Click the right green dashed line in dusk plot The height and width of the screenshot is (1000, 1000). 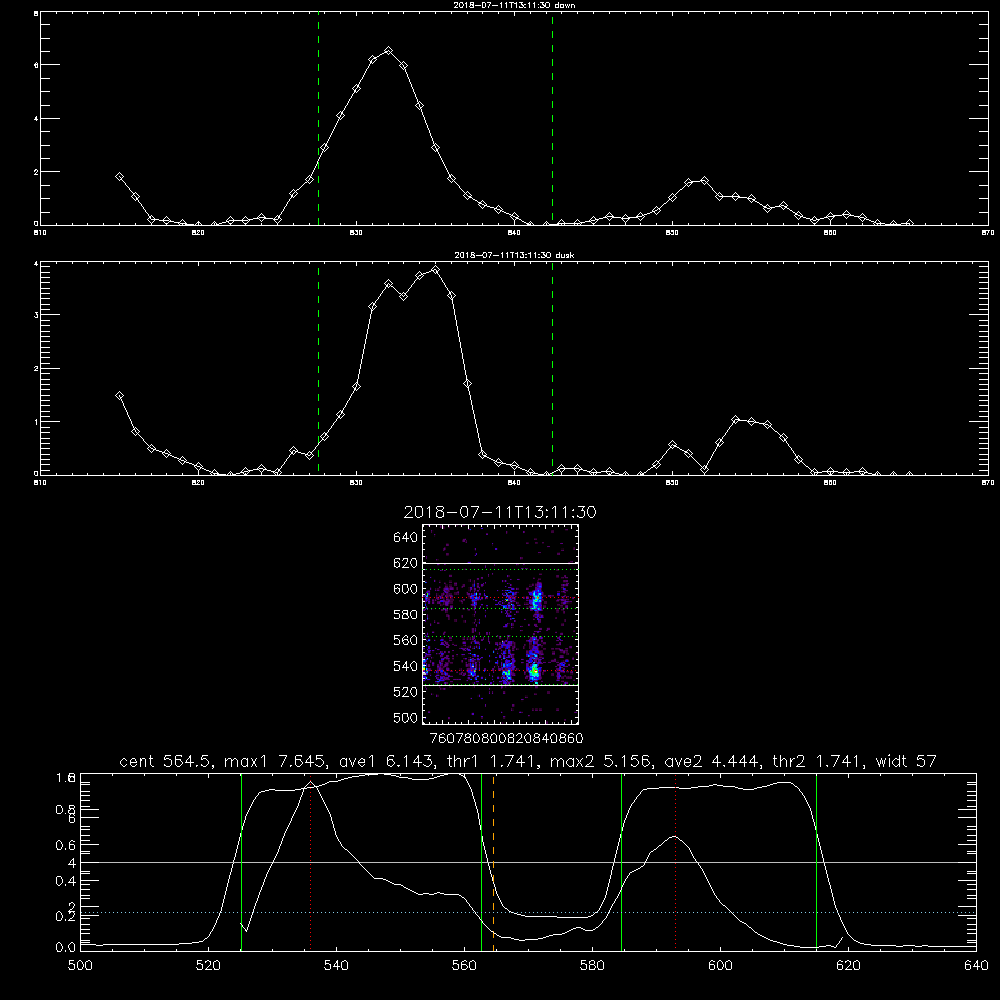coord(552,369)
